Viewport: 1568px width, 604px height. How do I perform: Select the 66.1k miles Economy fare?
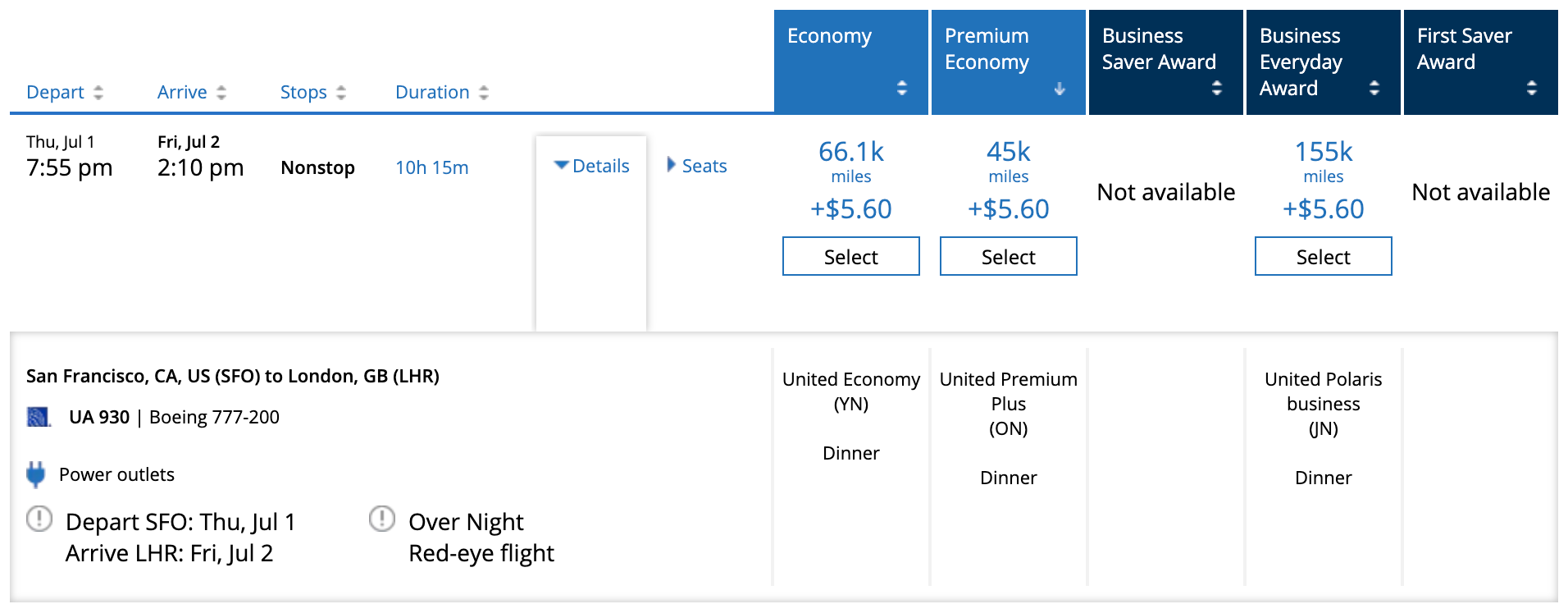850,257
